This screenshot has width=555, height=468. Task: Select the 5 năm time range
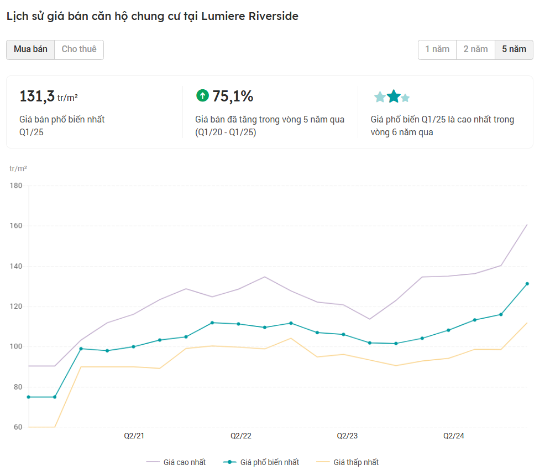514,50
